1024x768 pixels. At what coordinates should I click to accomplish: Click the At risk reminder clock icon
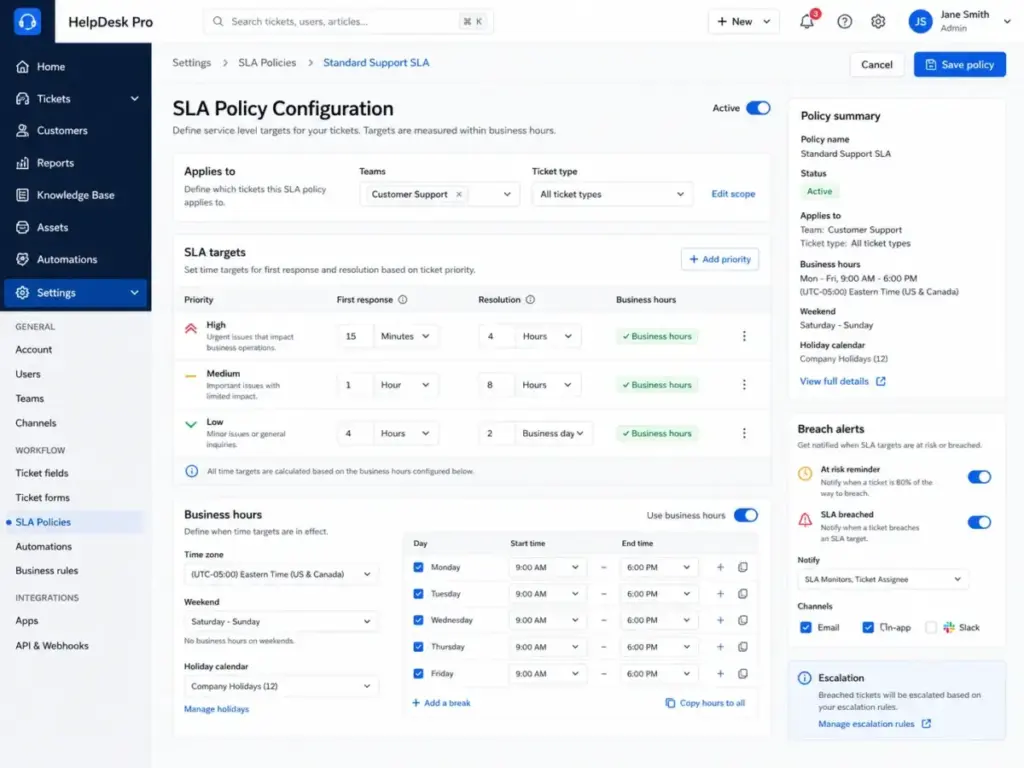click(805, 474)
